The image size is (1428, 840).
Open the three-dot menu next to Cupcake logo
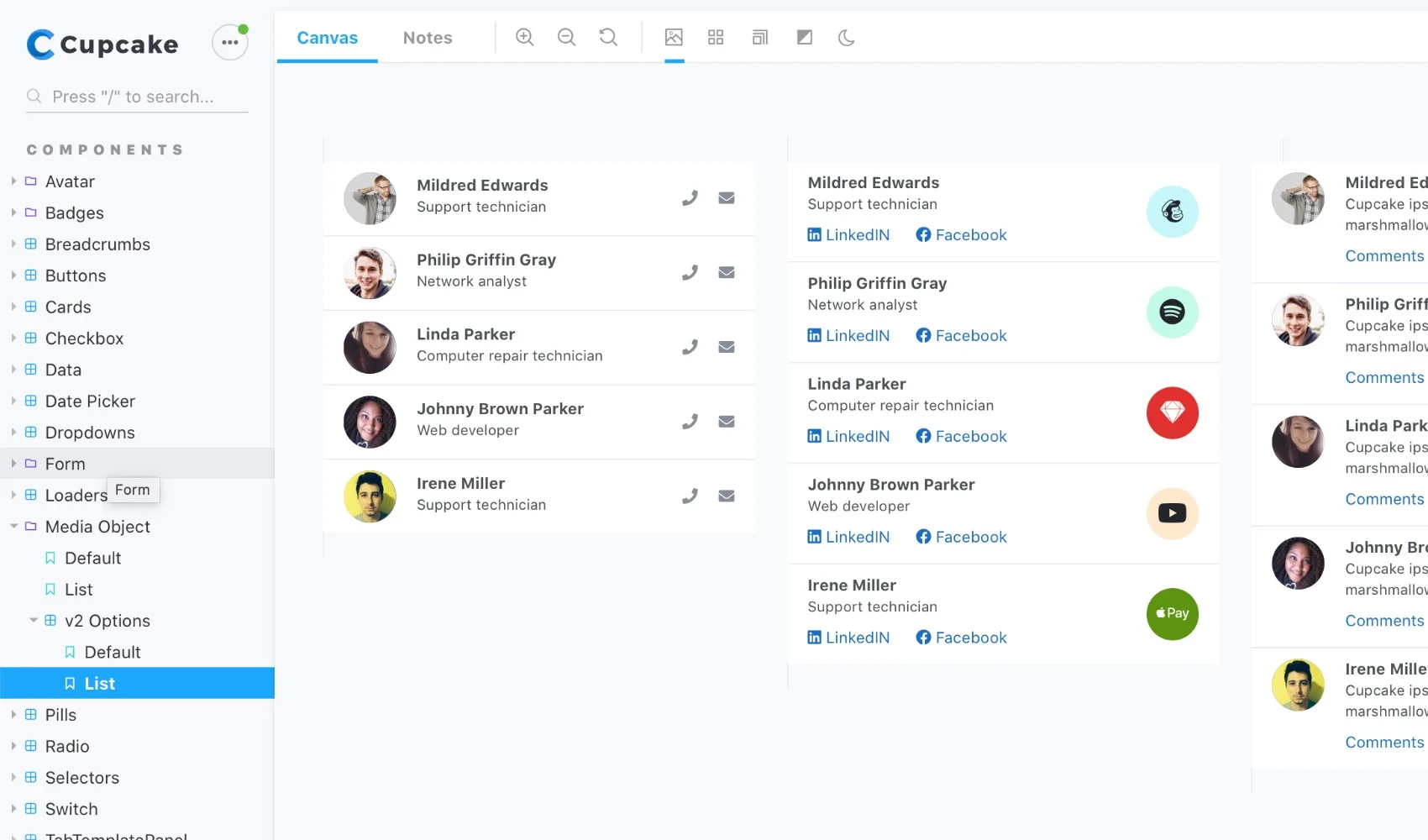point(229,42)
